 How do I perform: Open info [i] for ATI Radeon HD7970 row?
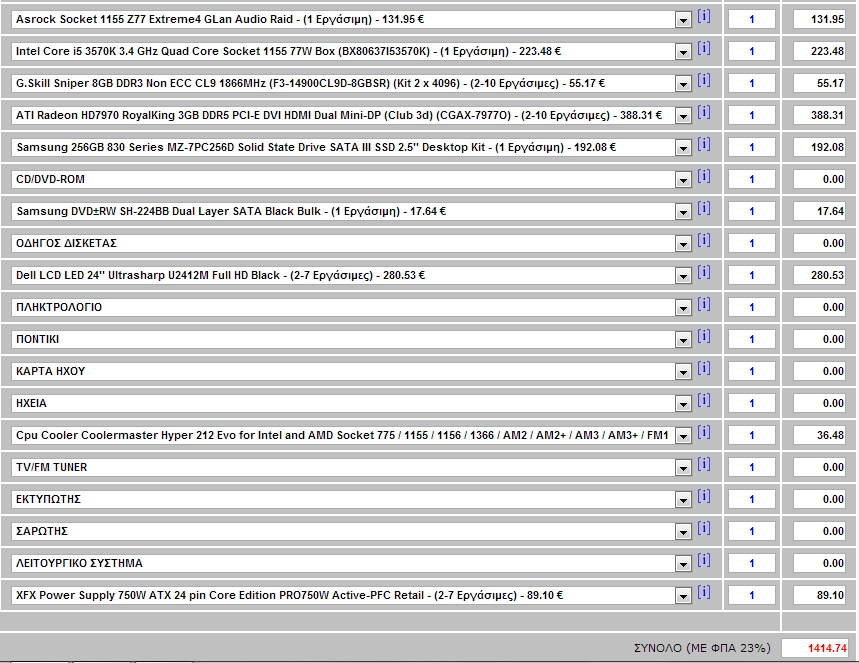704,112
